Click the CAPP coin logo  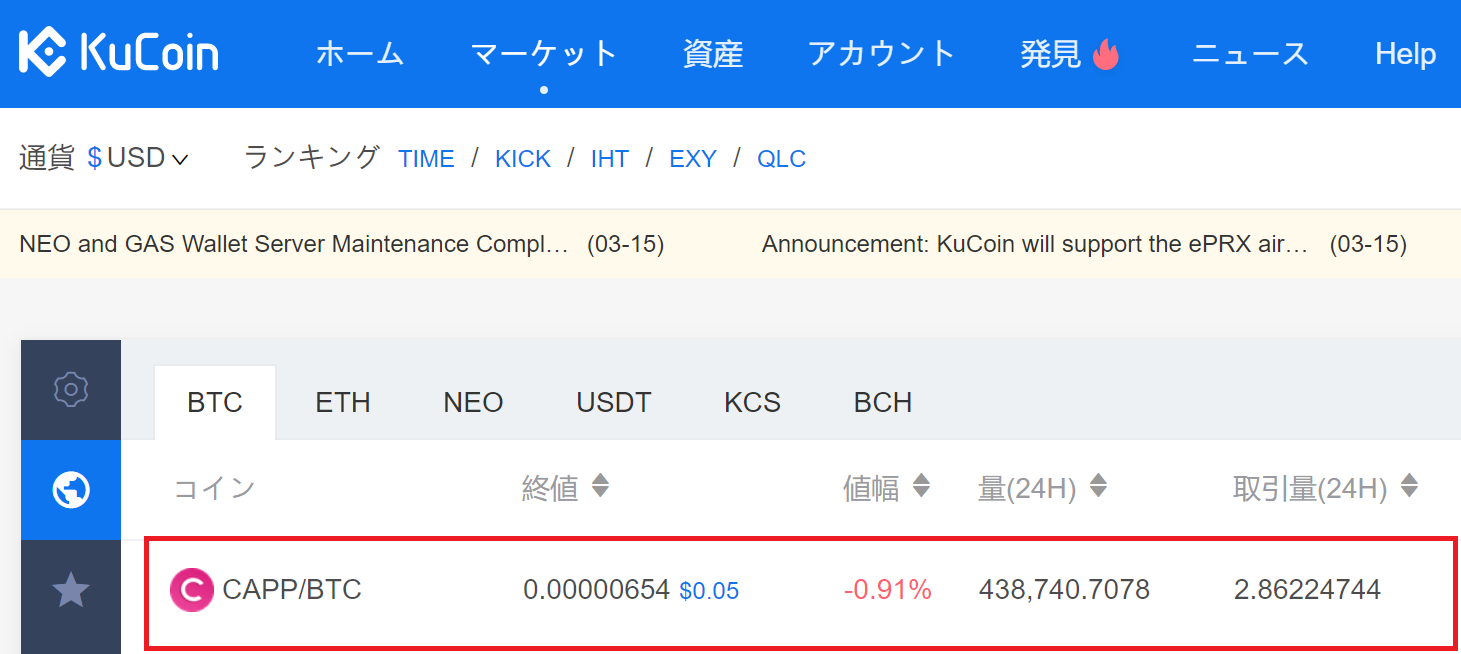point(191,590)
